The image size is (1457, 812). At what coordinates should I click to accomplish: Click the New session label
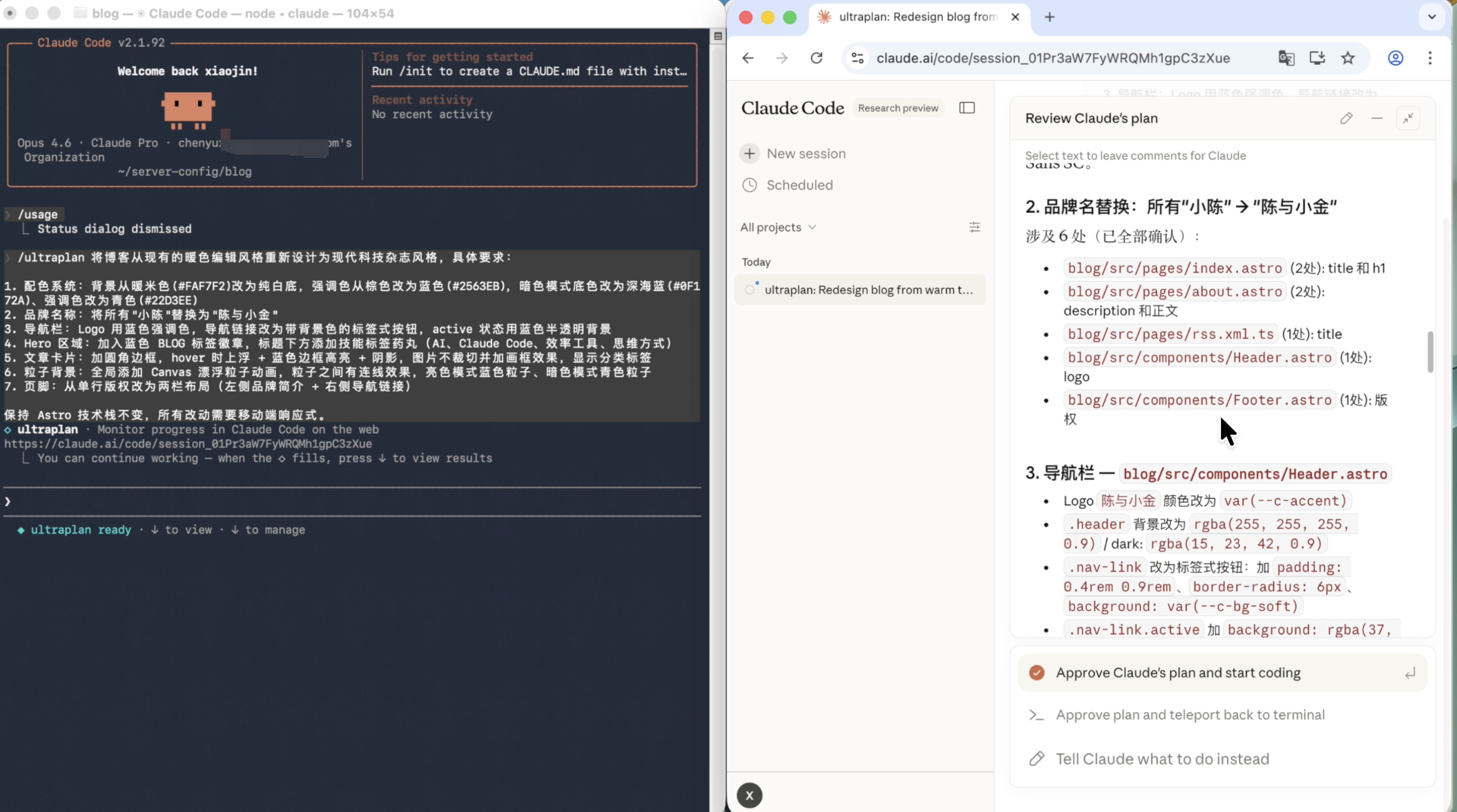(806, 154)
